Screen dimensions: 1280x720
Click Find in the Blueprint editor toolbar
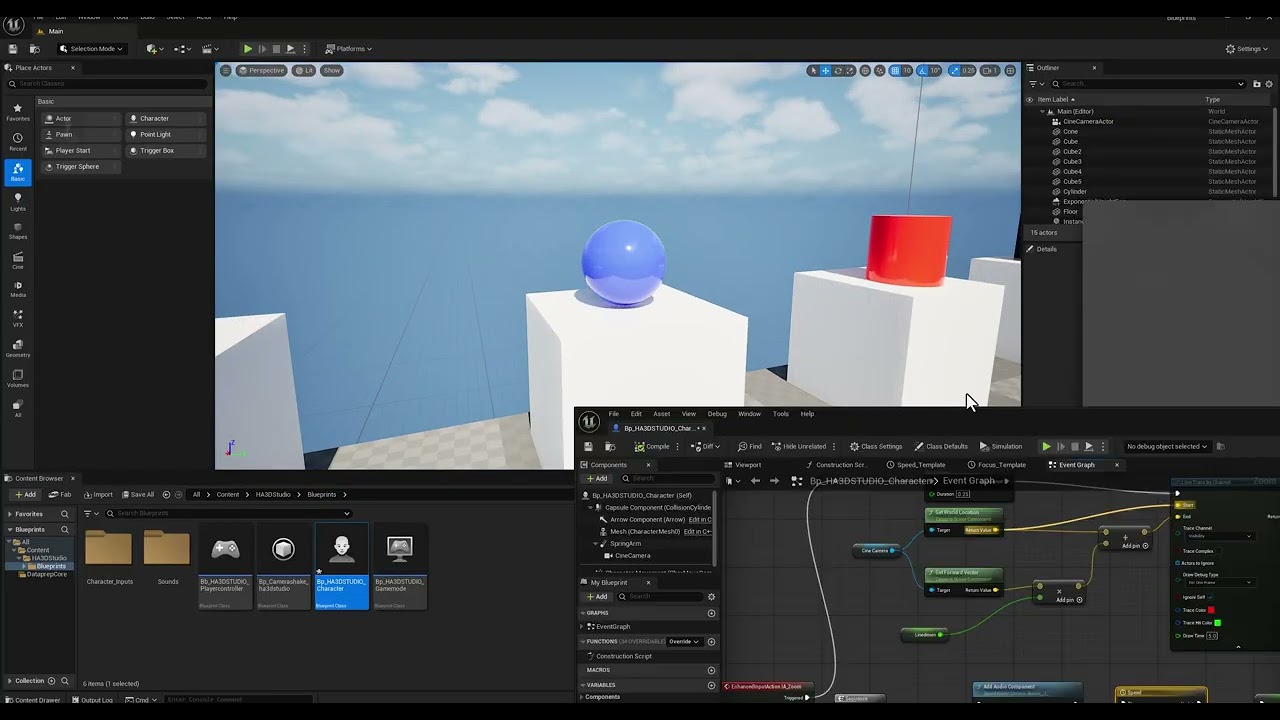coord(750,447)
